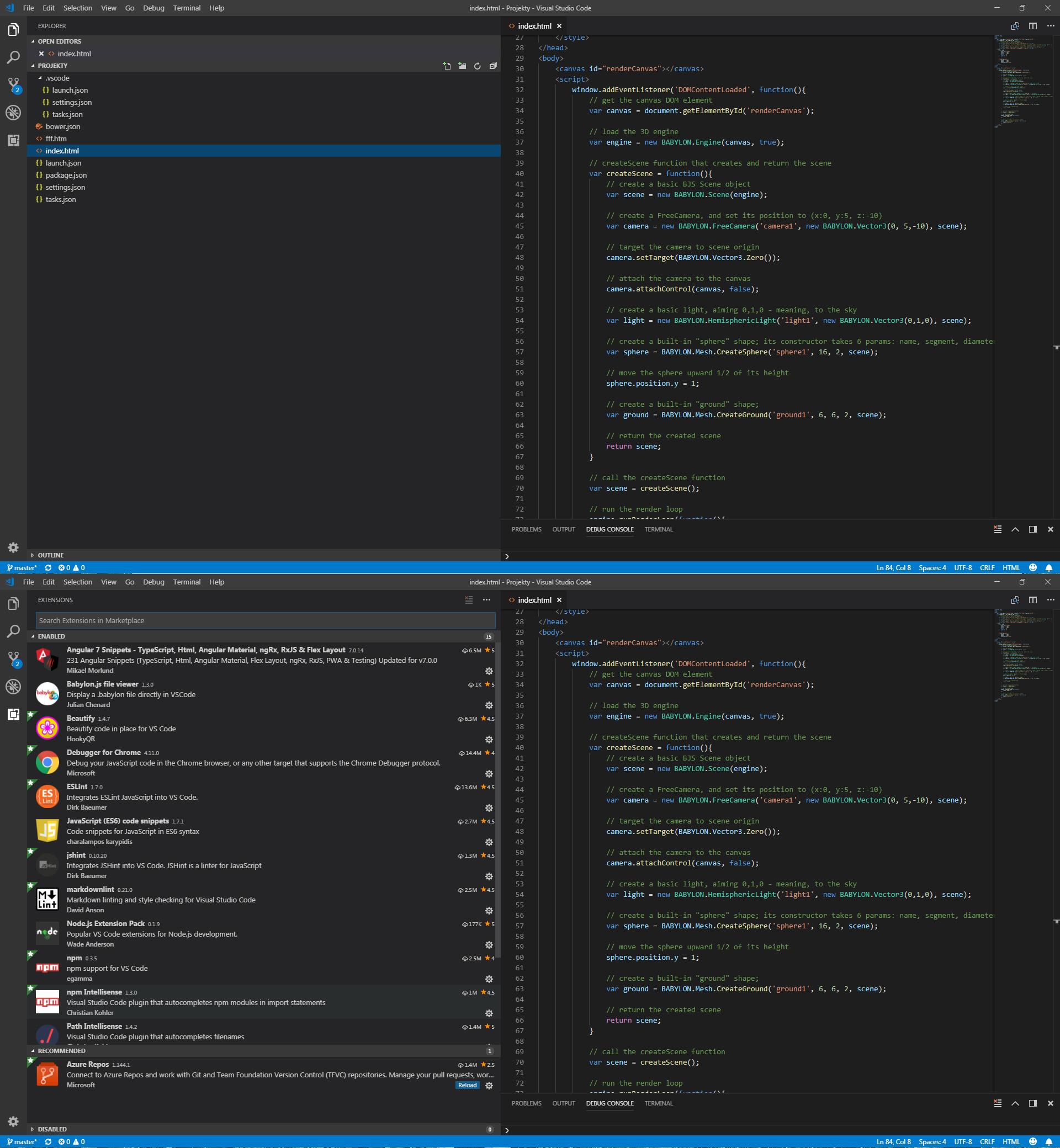Click CRLF end-of-line in bottom window
The width and height of the screenshot is (1060, 1148).
pos(987,1142)
